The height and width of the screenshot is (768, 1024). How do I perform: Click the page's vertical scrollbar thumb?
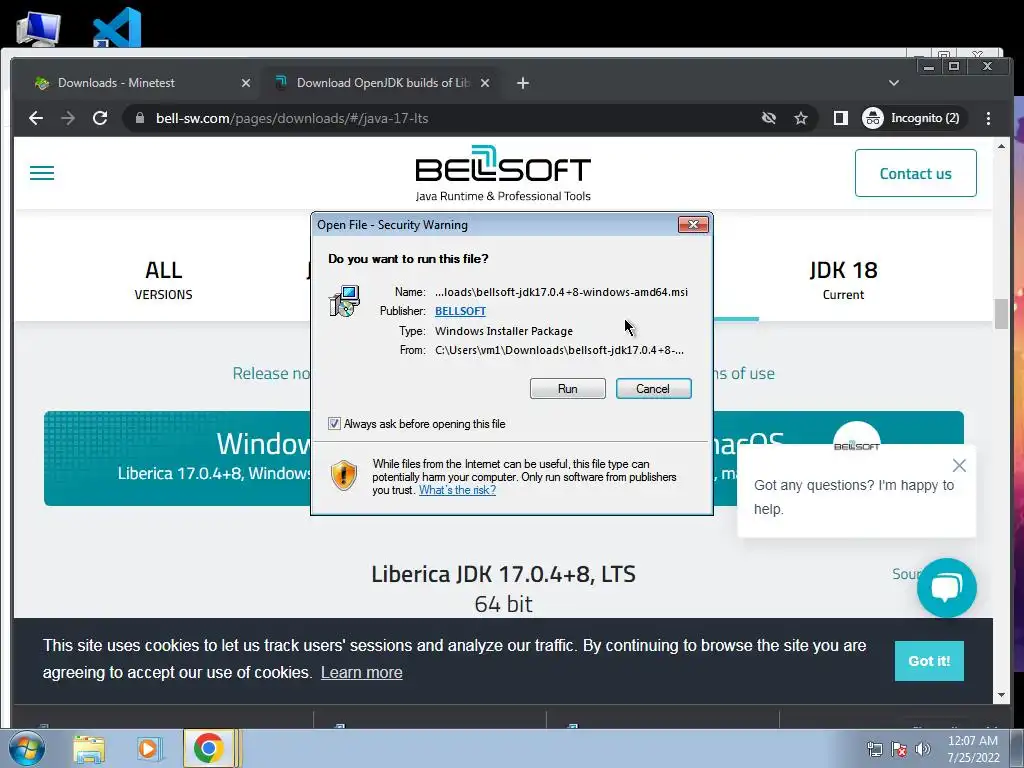click(1001, 315)
